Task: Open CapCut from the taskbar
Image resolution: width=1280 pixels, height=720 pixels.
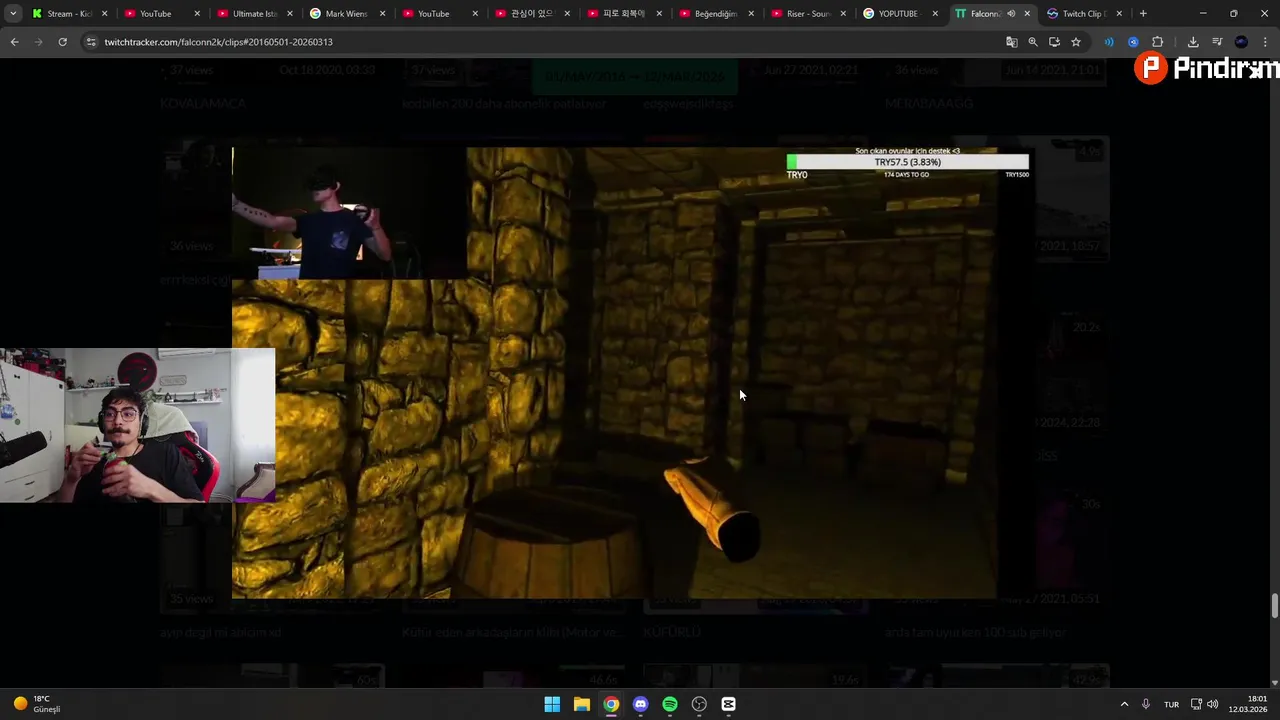Action: [x=728, y=704]
